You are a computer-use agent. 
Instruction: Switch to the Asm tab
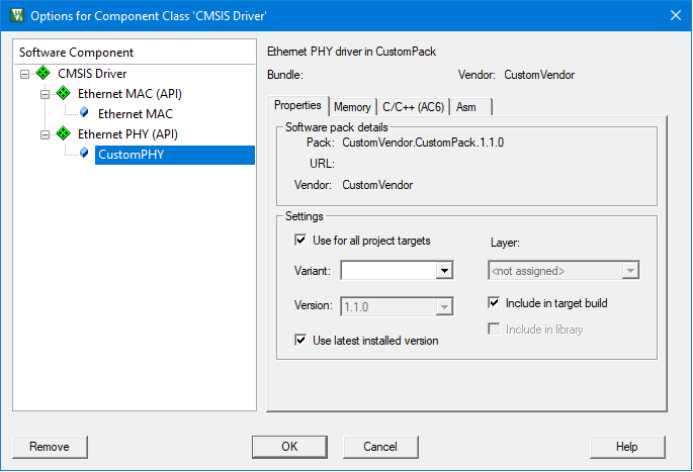[x=467, y=107]
